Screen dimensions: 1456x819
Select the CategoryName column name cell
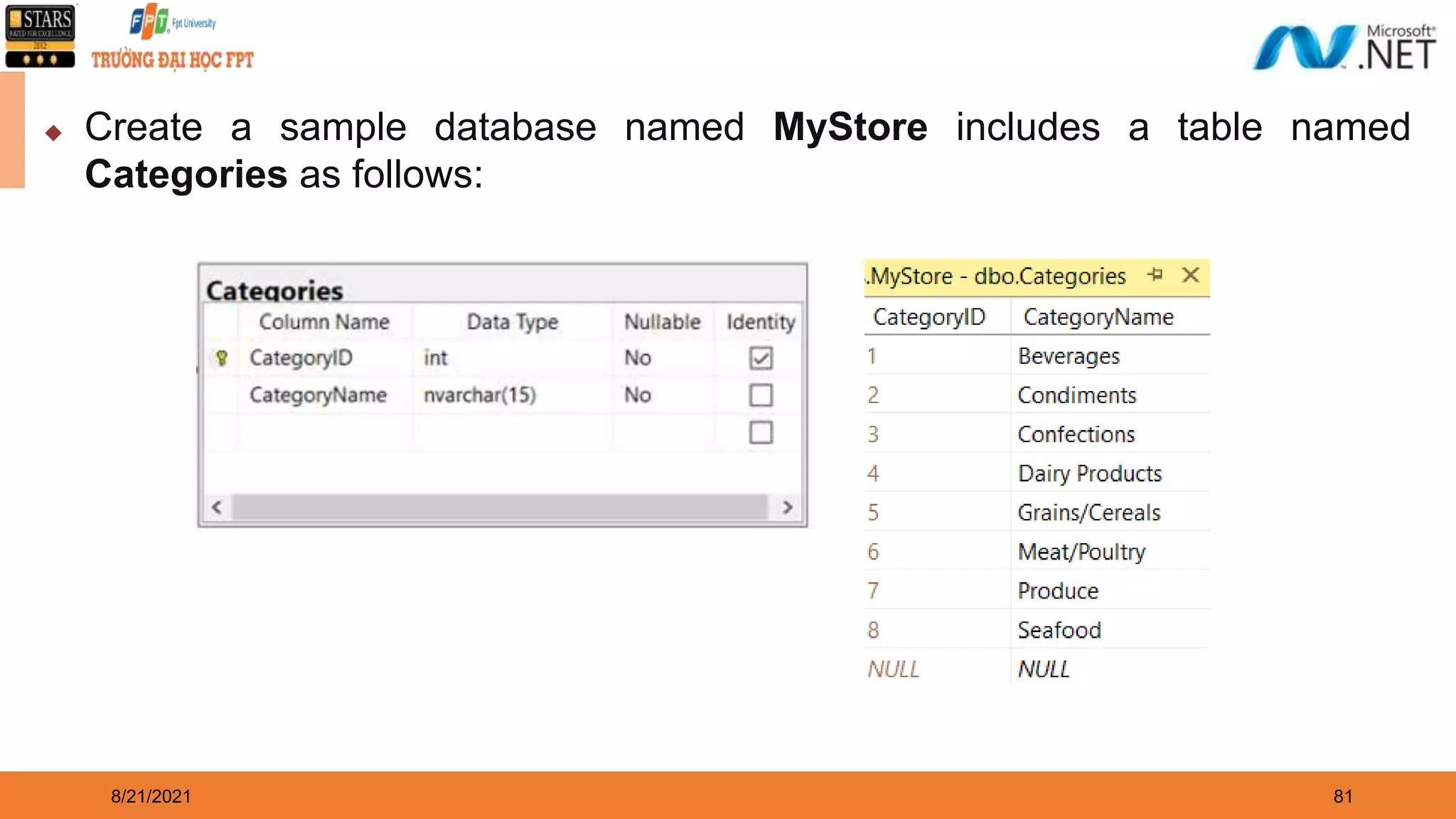click(x=324, y=395)
